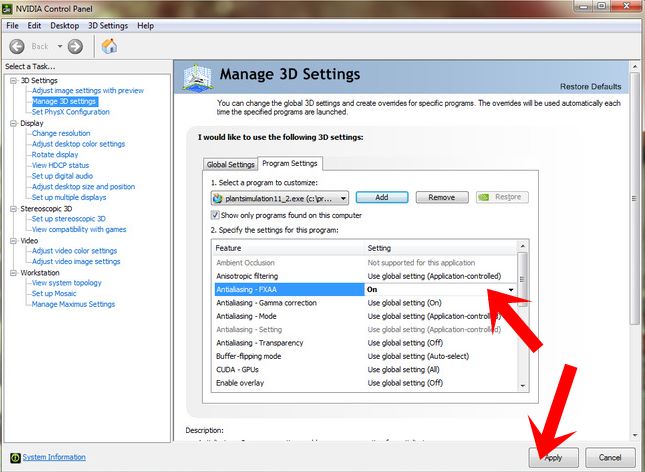Image resolution: width=645 pixels, height=472 pixels.
Task: Switch to the Program Settings tab
Action: pos(290,163)
